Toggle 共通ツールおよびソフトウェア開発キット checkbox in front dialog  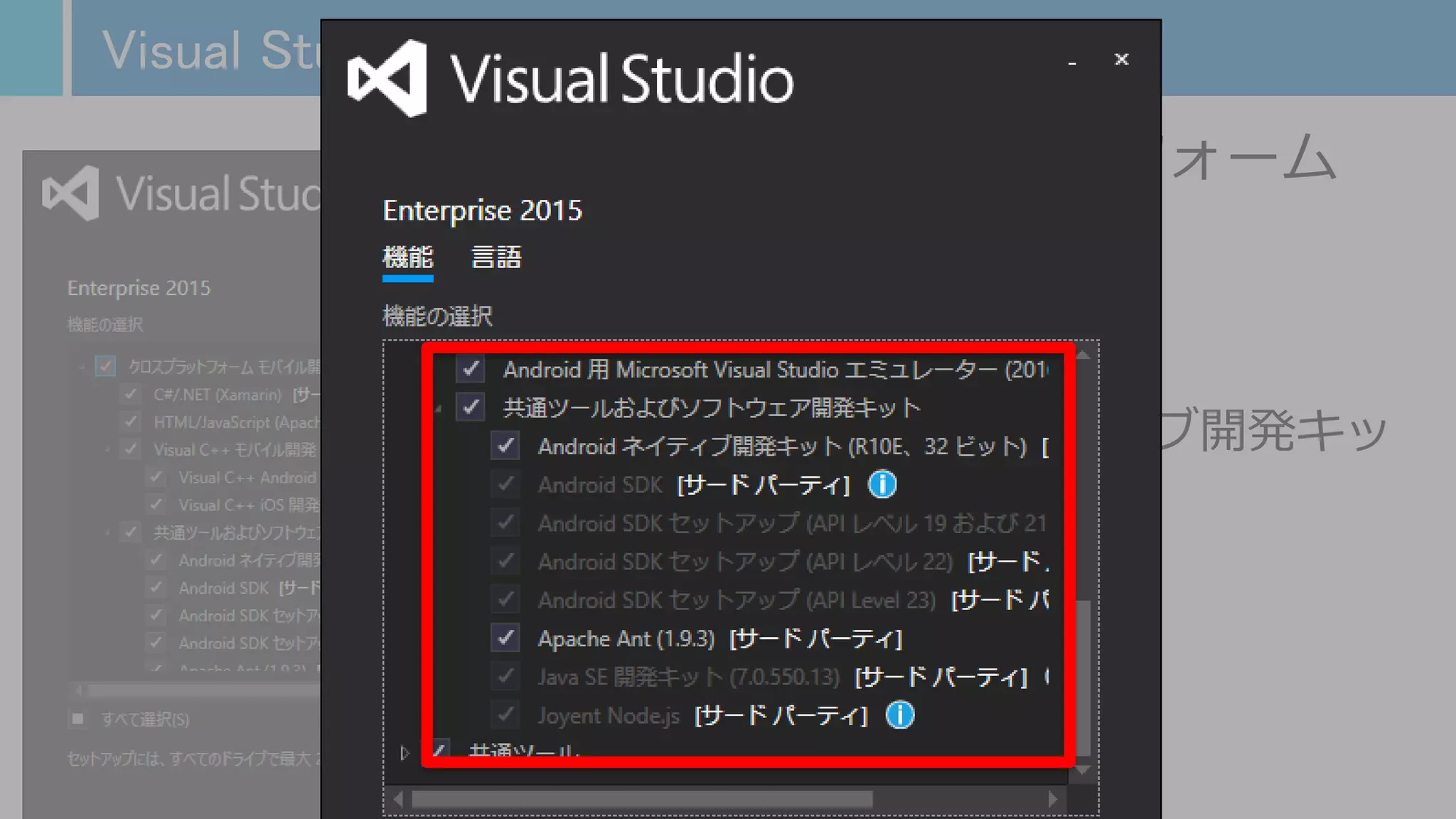pyautogui.click(x=471, y=407)
